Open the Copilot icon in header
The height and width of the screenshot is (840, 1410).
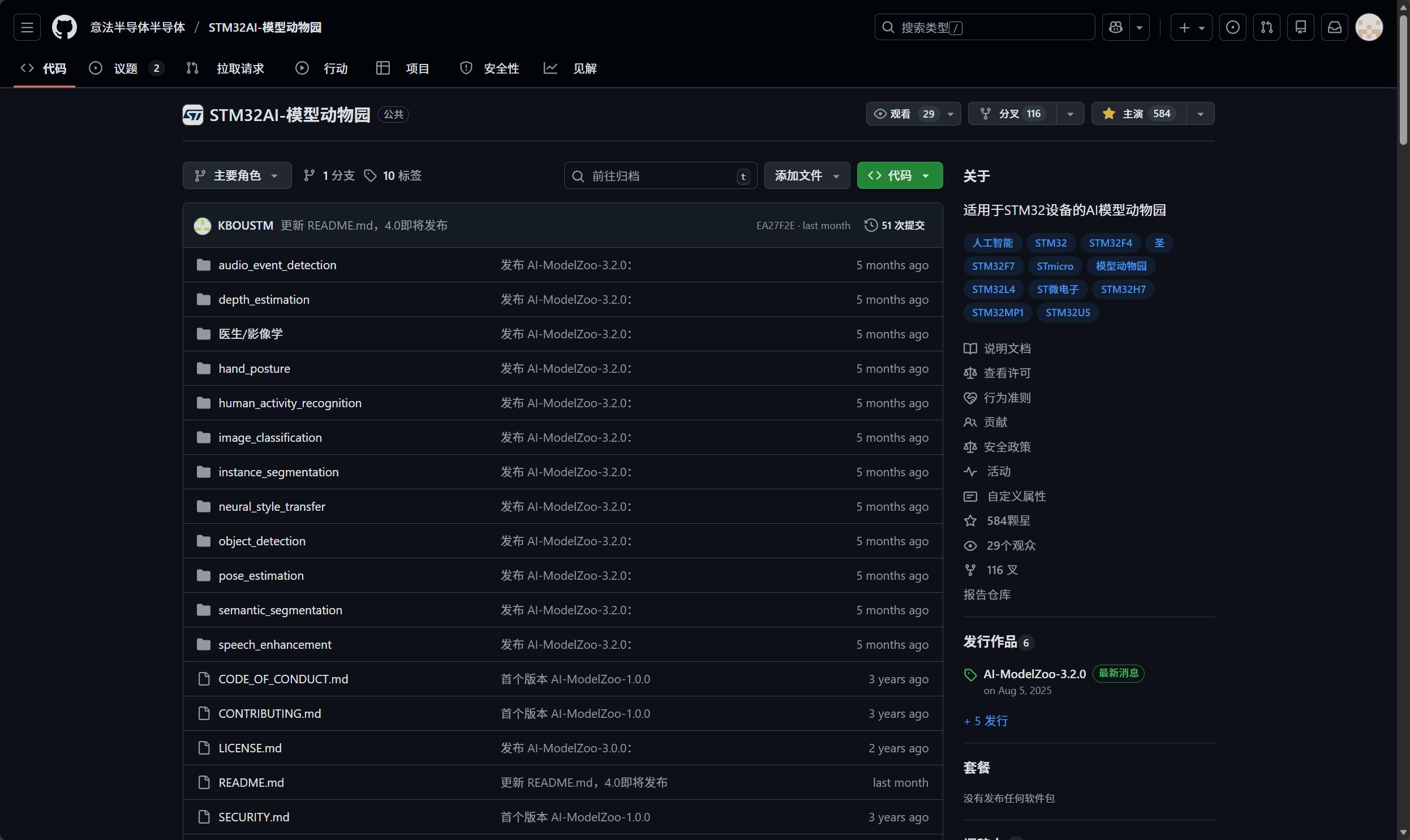[x=1115, y=27]
